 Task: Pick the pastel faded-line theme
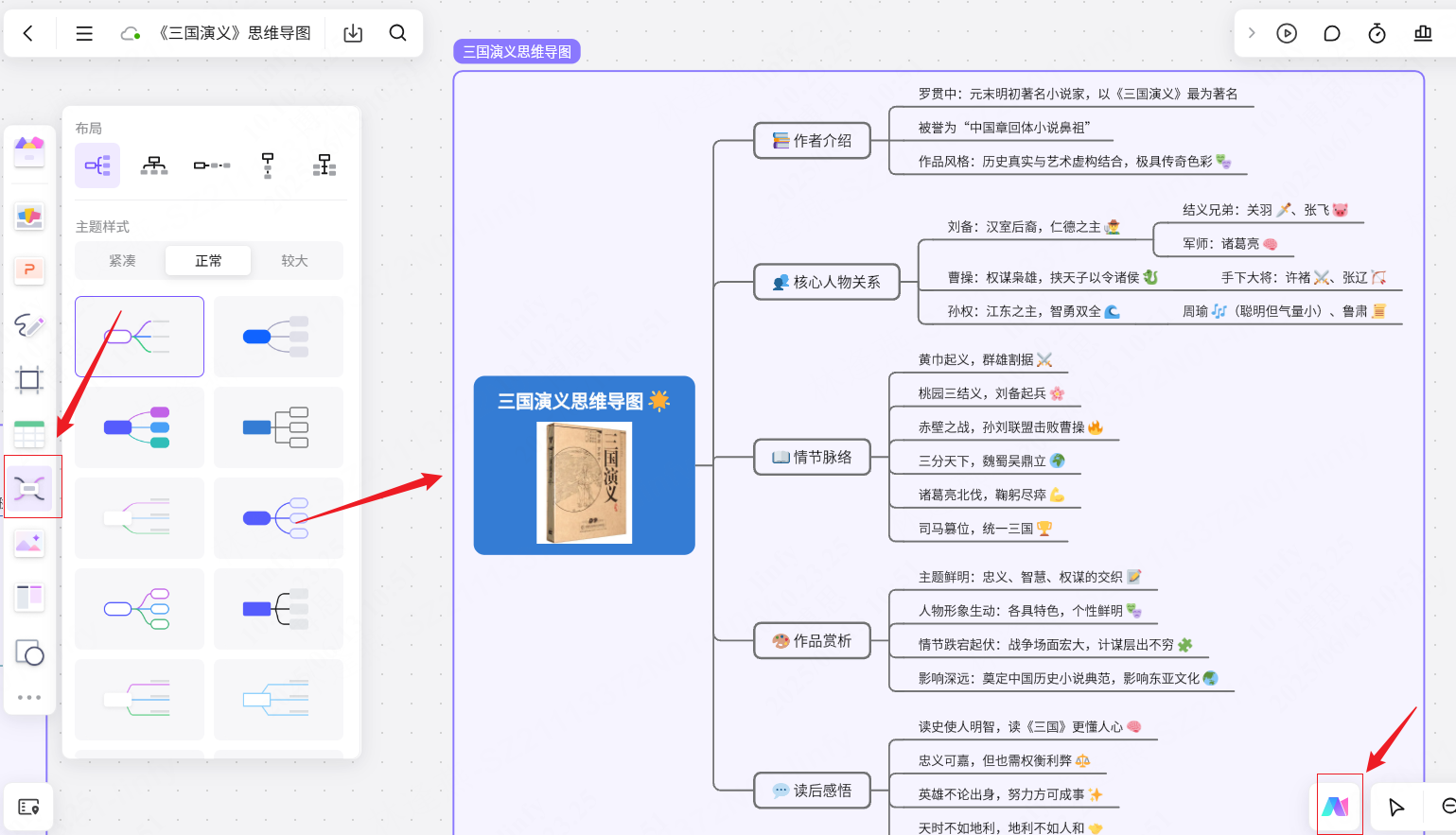(139, 518)
